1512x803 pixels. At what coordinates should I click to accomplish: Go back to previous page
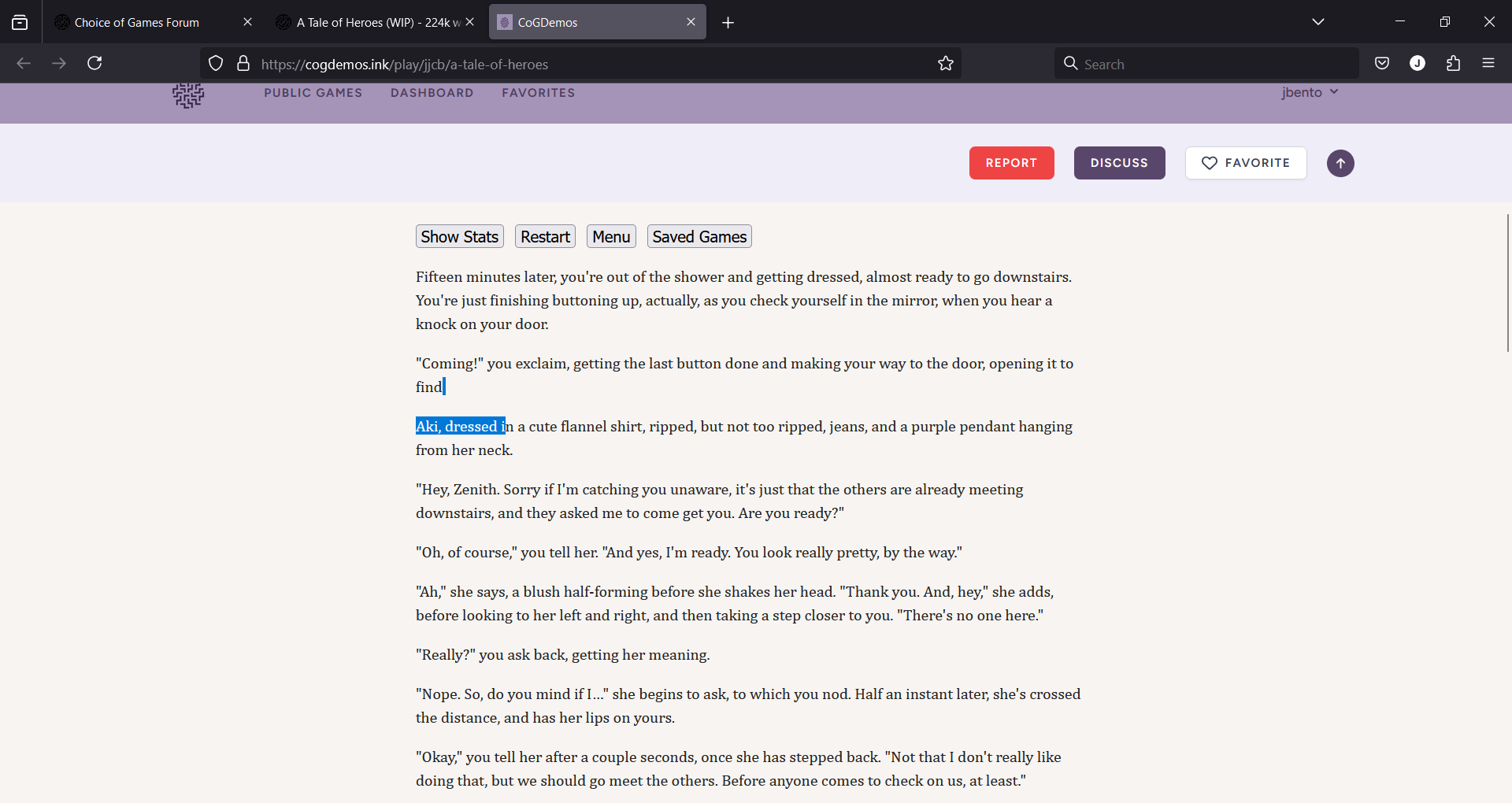[x=24, y=63]
